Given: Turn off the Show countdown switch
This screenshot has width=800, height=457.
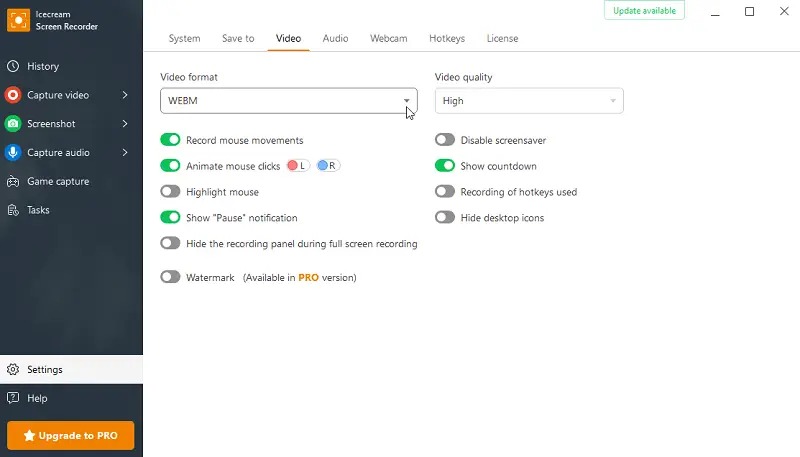Looking at the screenshot, I should pyautogui.click(x=445, y=166).
